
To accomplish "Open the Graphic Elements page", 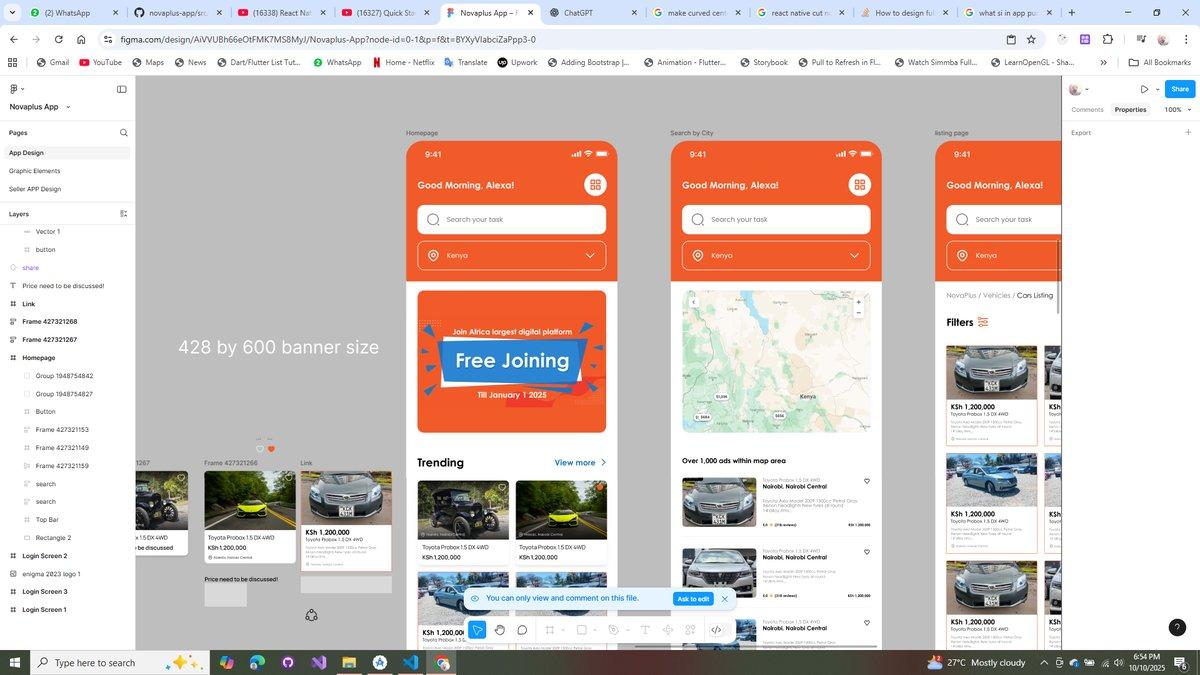I will point(34,171).
